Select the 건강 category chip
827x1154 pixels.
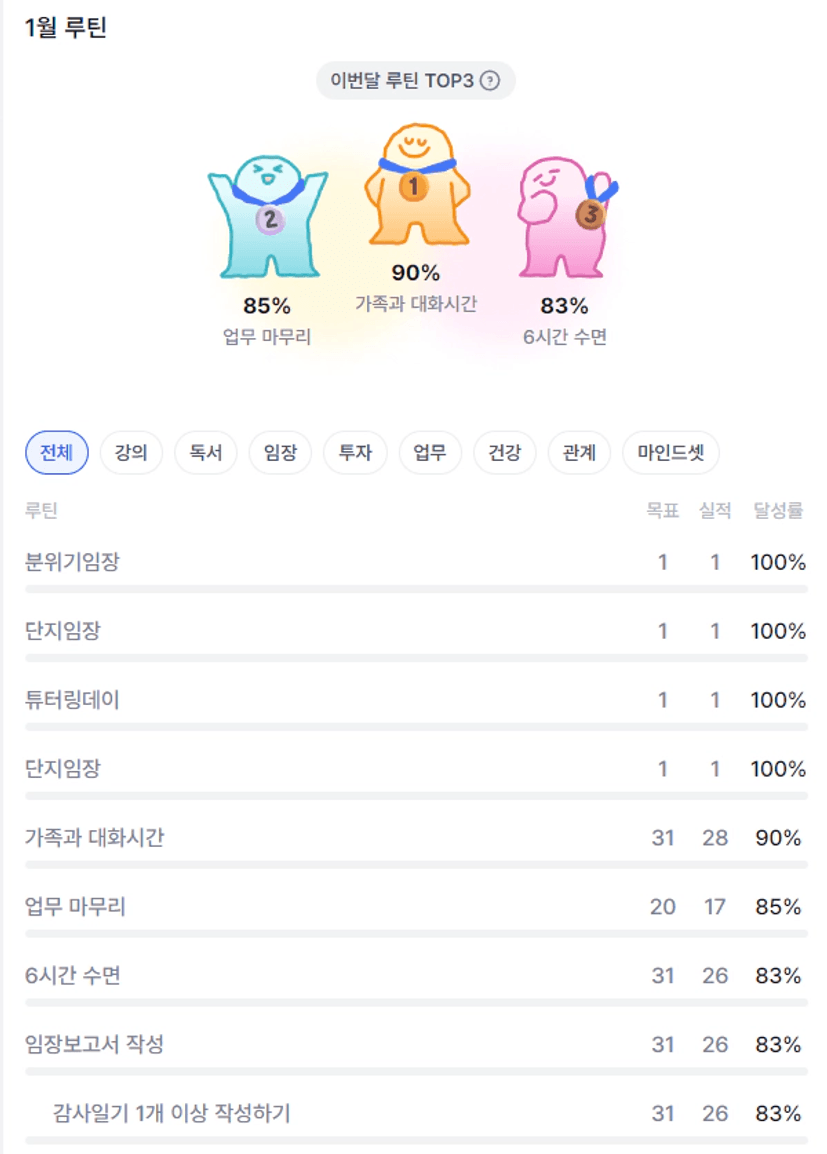click(504, 453)
